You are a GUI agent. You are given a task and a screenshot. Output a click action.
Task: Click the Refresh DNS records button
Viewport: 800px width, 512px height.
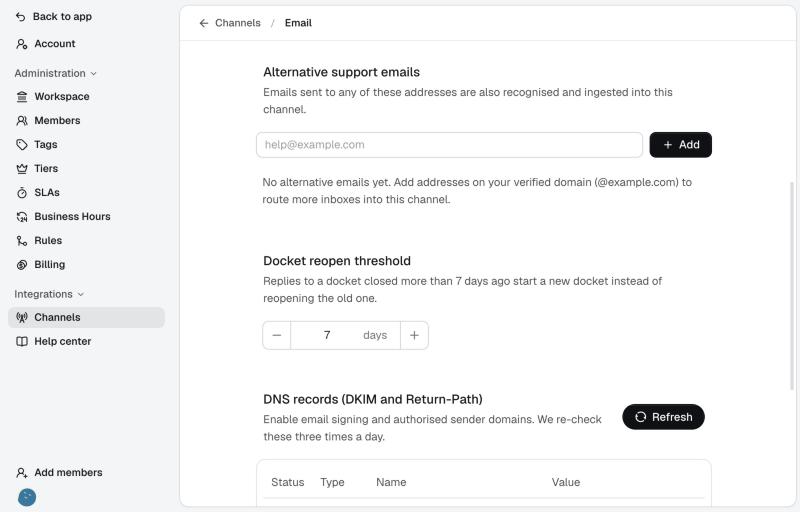(663, 417)
